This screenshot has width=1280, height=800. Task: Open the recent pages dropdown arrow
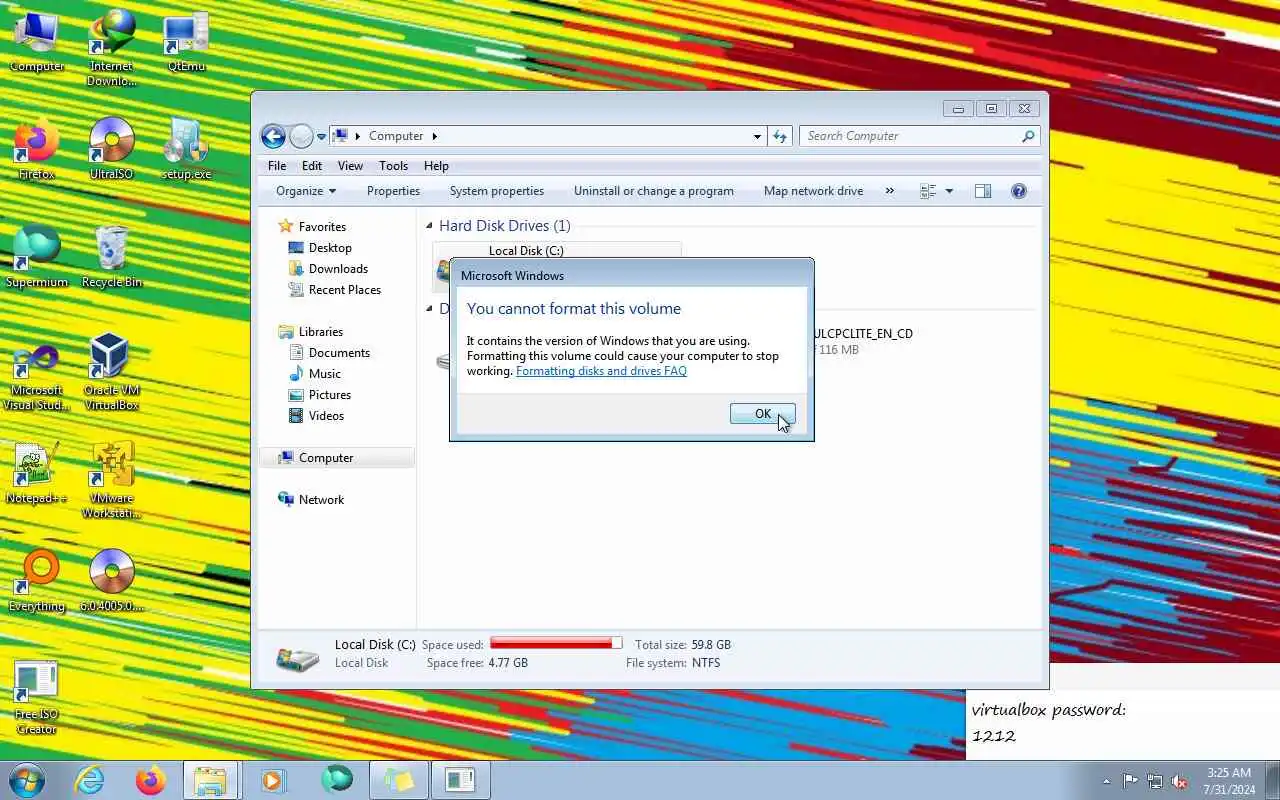[322, 136]
